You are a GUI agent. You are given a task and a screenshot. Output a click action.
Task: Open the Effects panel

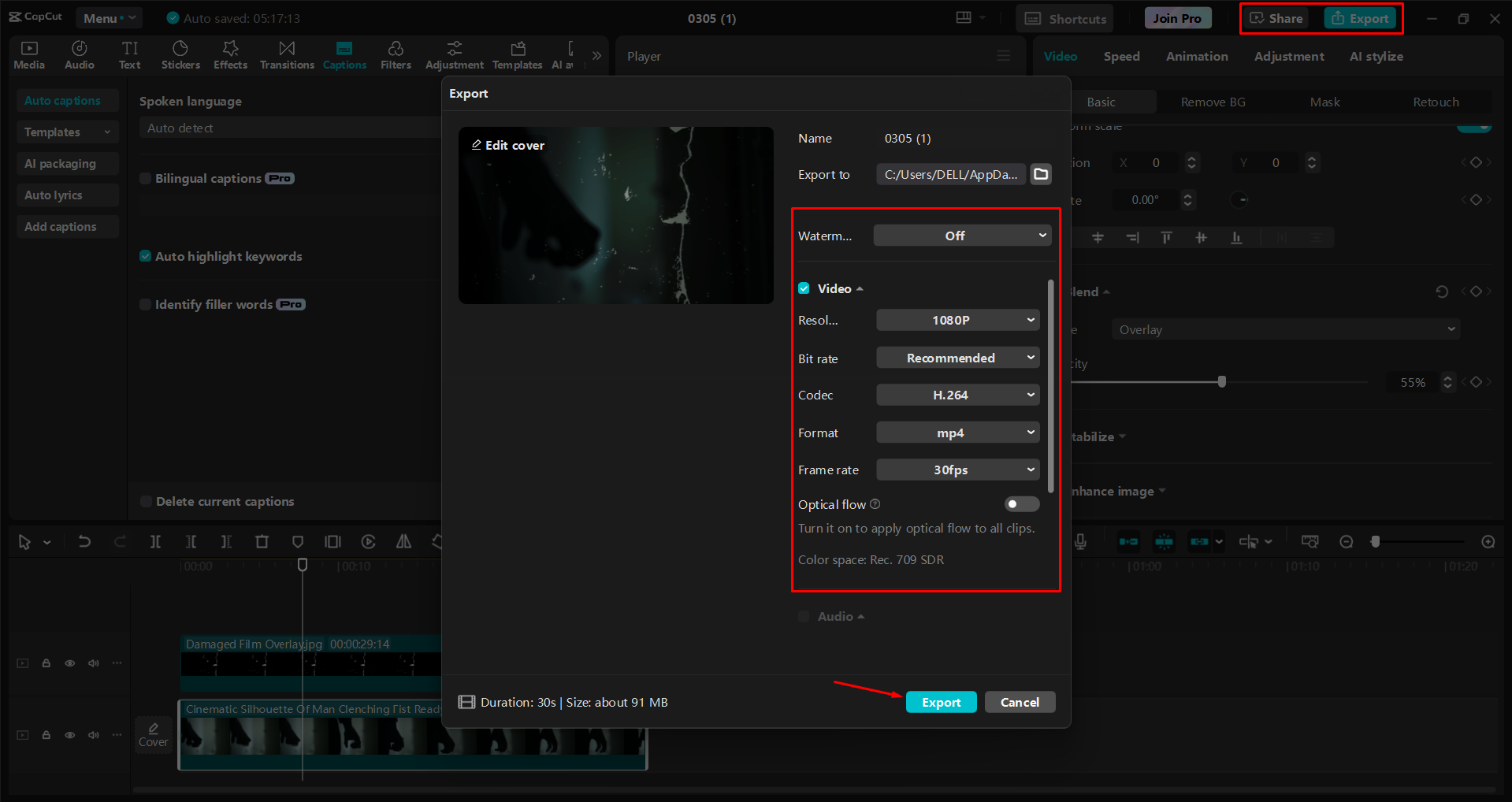[230, 54]
